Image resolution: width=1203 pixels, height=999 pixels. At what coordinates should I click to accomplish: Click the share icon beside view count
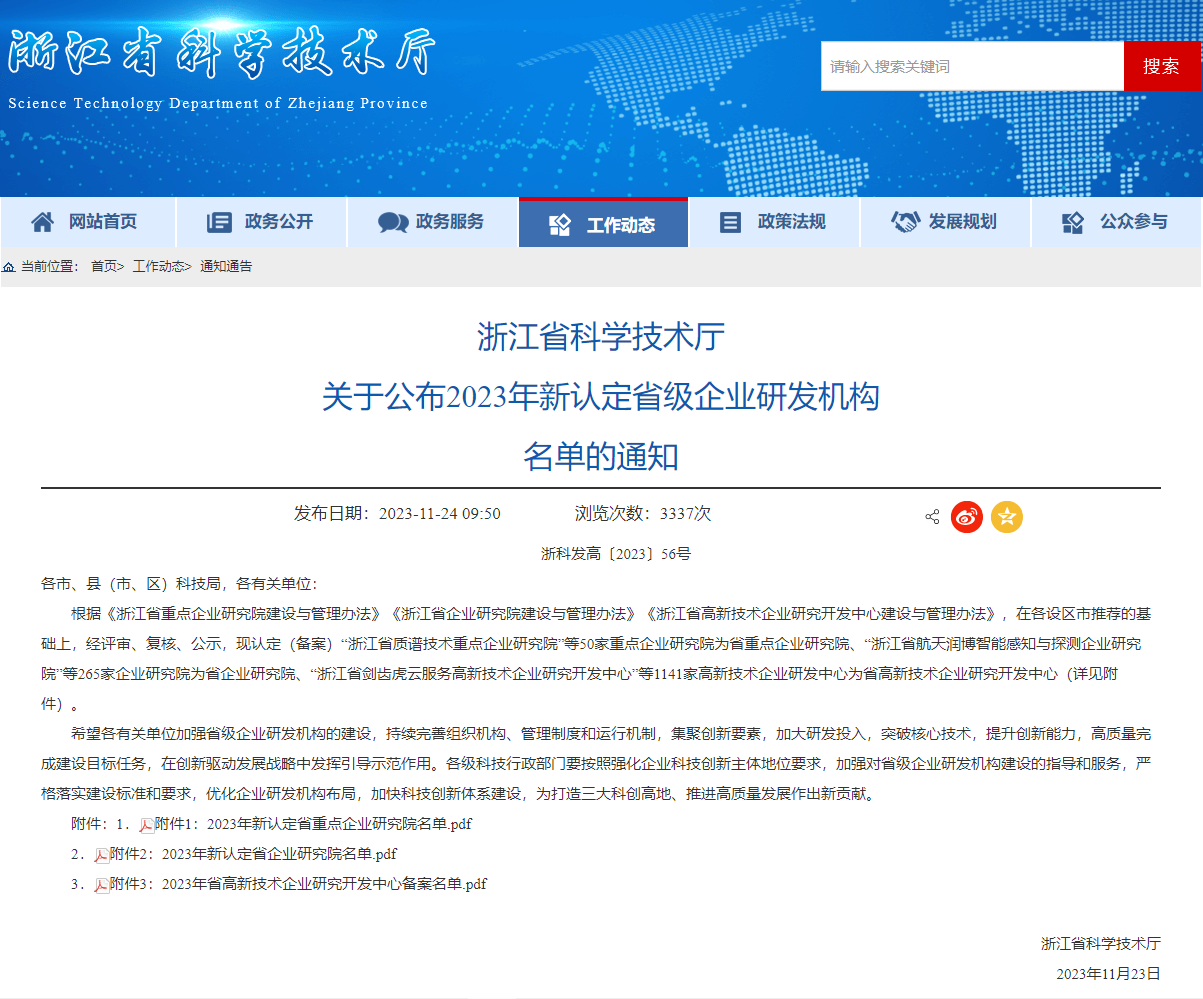[x=932, y=517]
